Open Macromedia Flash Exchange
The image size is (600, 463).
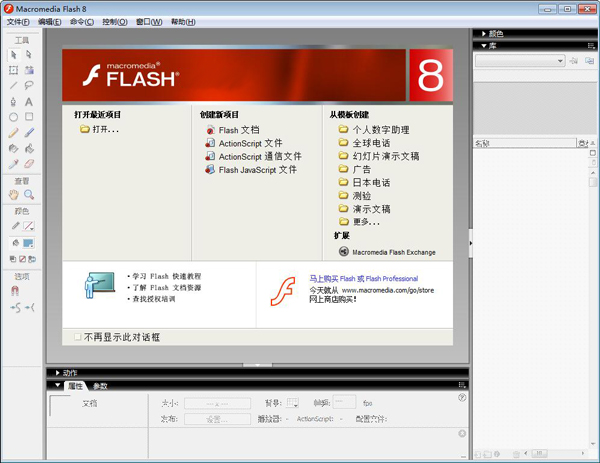click(x=387, y=252)
